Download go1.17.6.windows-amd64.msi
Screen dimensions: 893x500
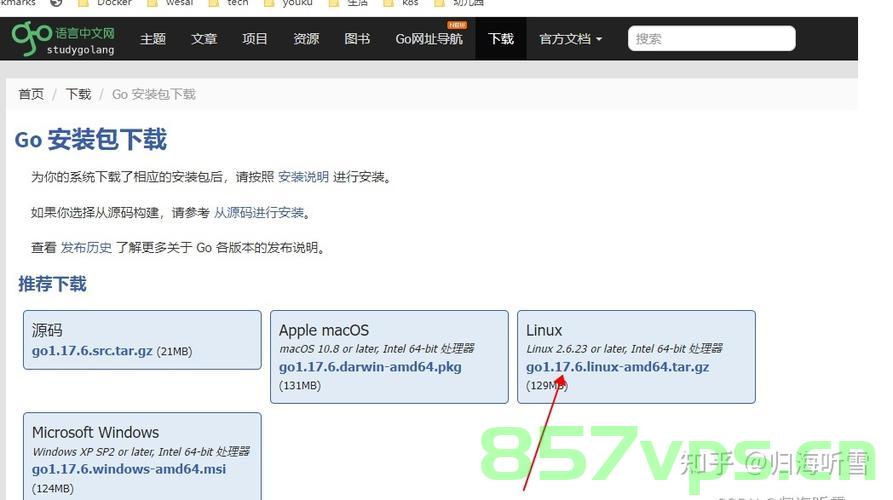(129, 469)
